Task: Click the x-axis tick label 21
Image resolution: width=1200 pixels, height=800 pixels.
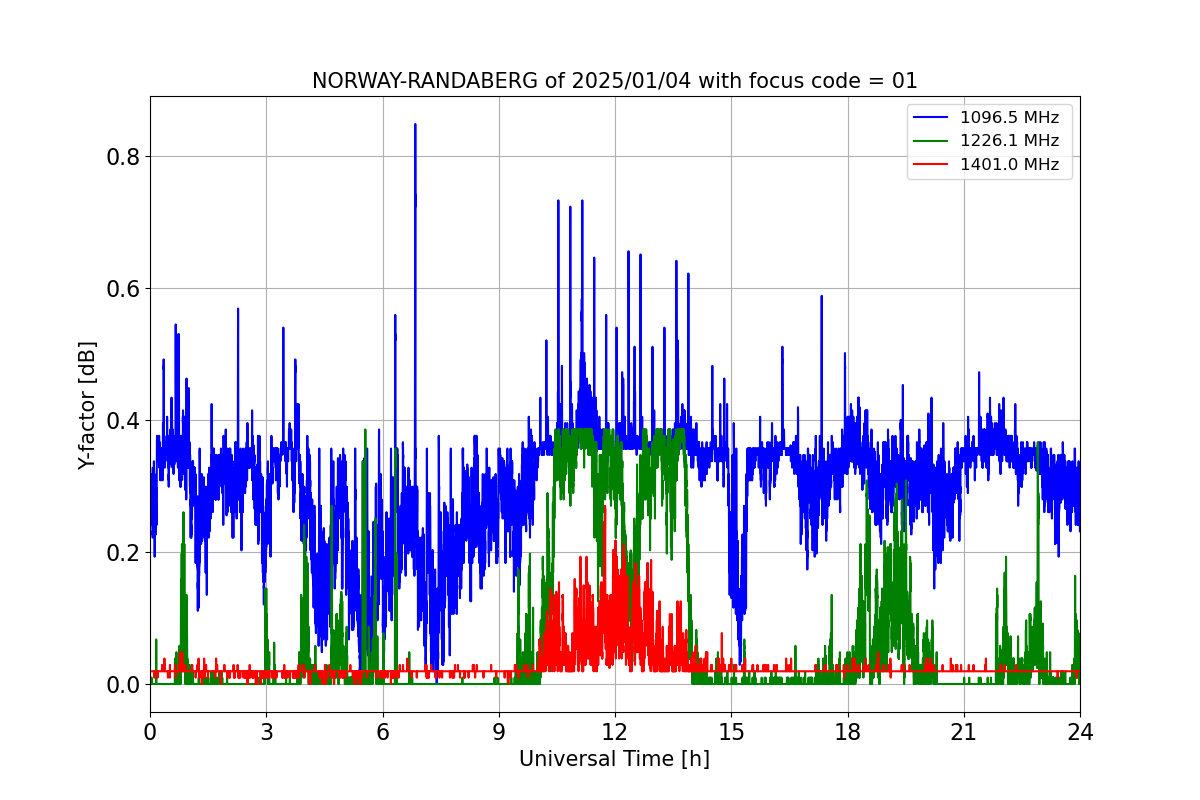Action: click(x=964, y=732)
